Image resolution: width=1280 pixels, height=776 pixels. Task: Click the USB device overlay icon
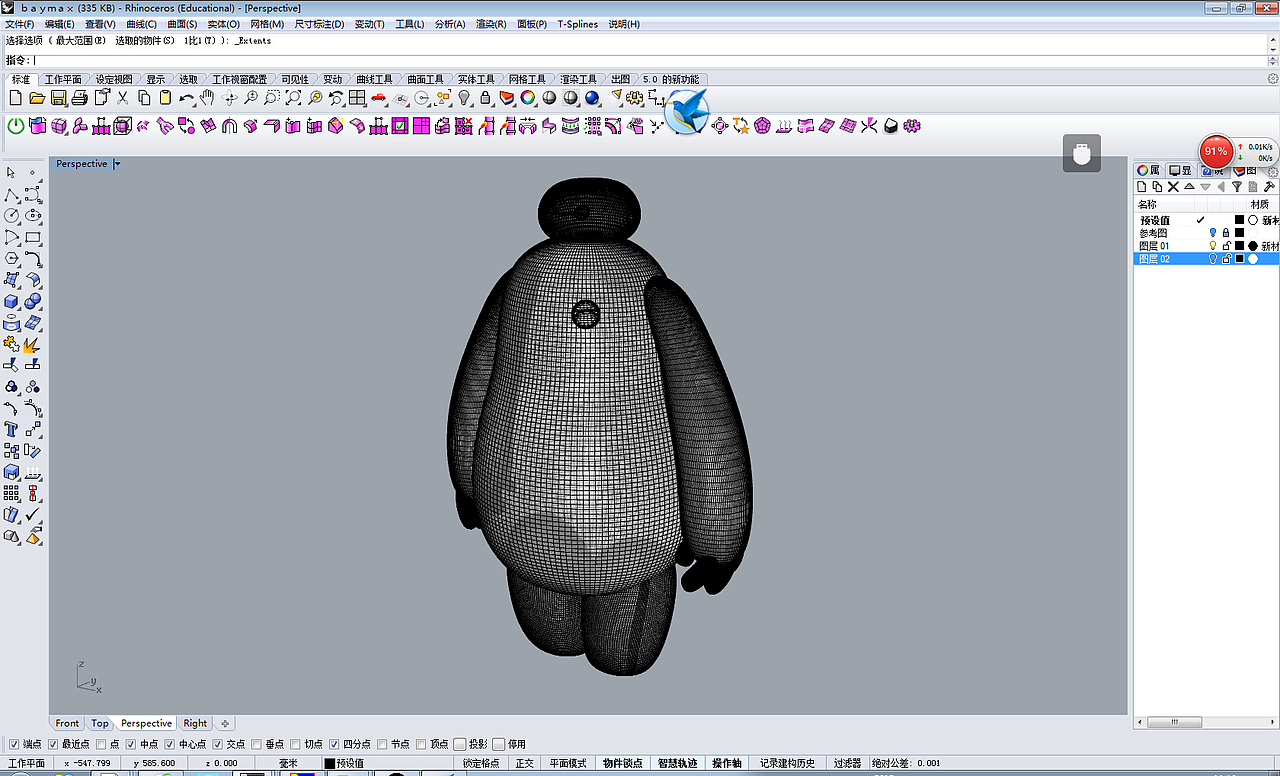(1081, 154)
